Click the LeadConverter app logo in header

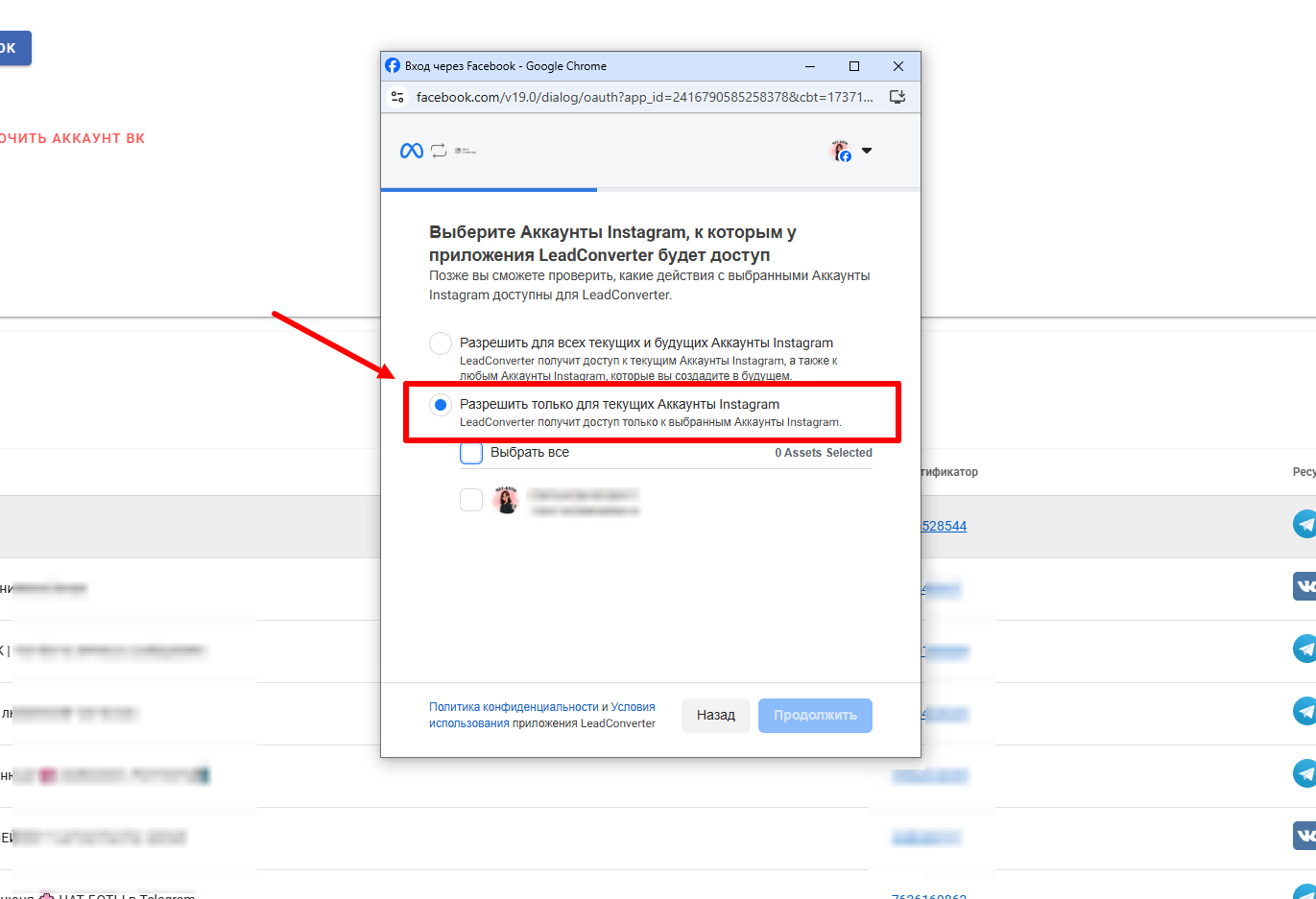466,151
